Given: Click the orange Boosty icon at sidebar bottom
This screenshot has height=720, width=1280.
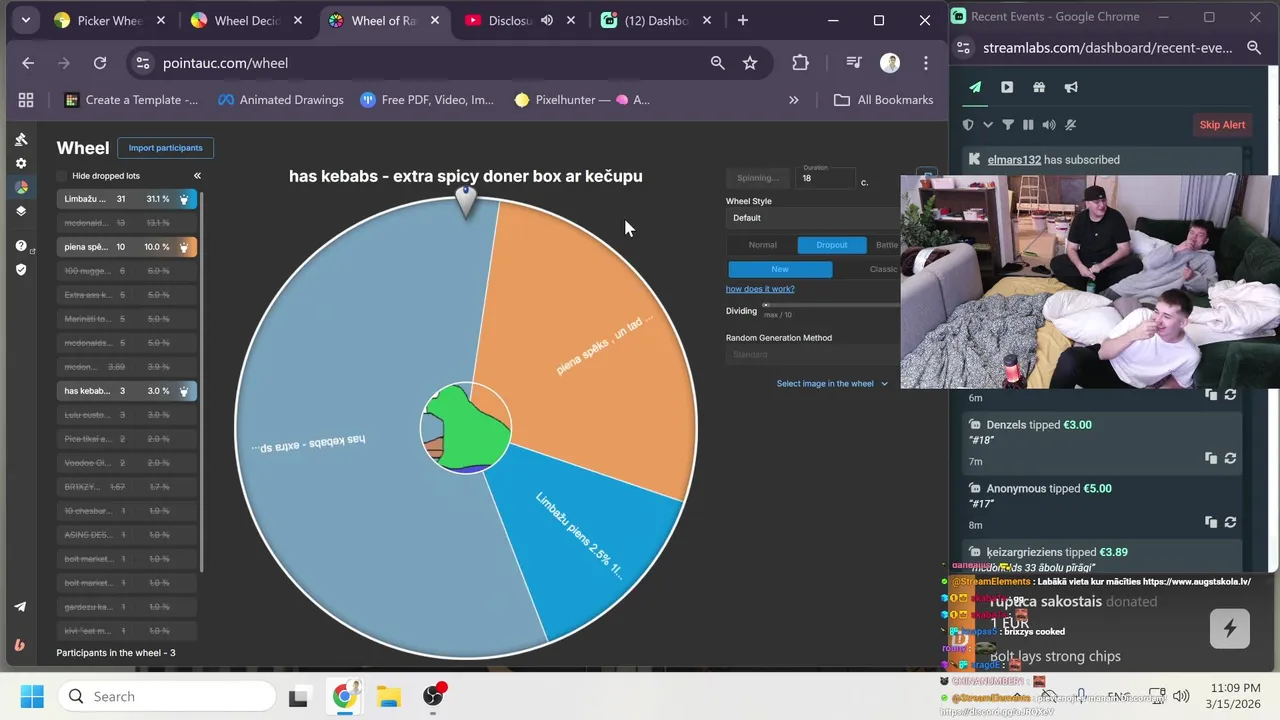Looking at the screenshot, I should click(20, 645).
